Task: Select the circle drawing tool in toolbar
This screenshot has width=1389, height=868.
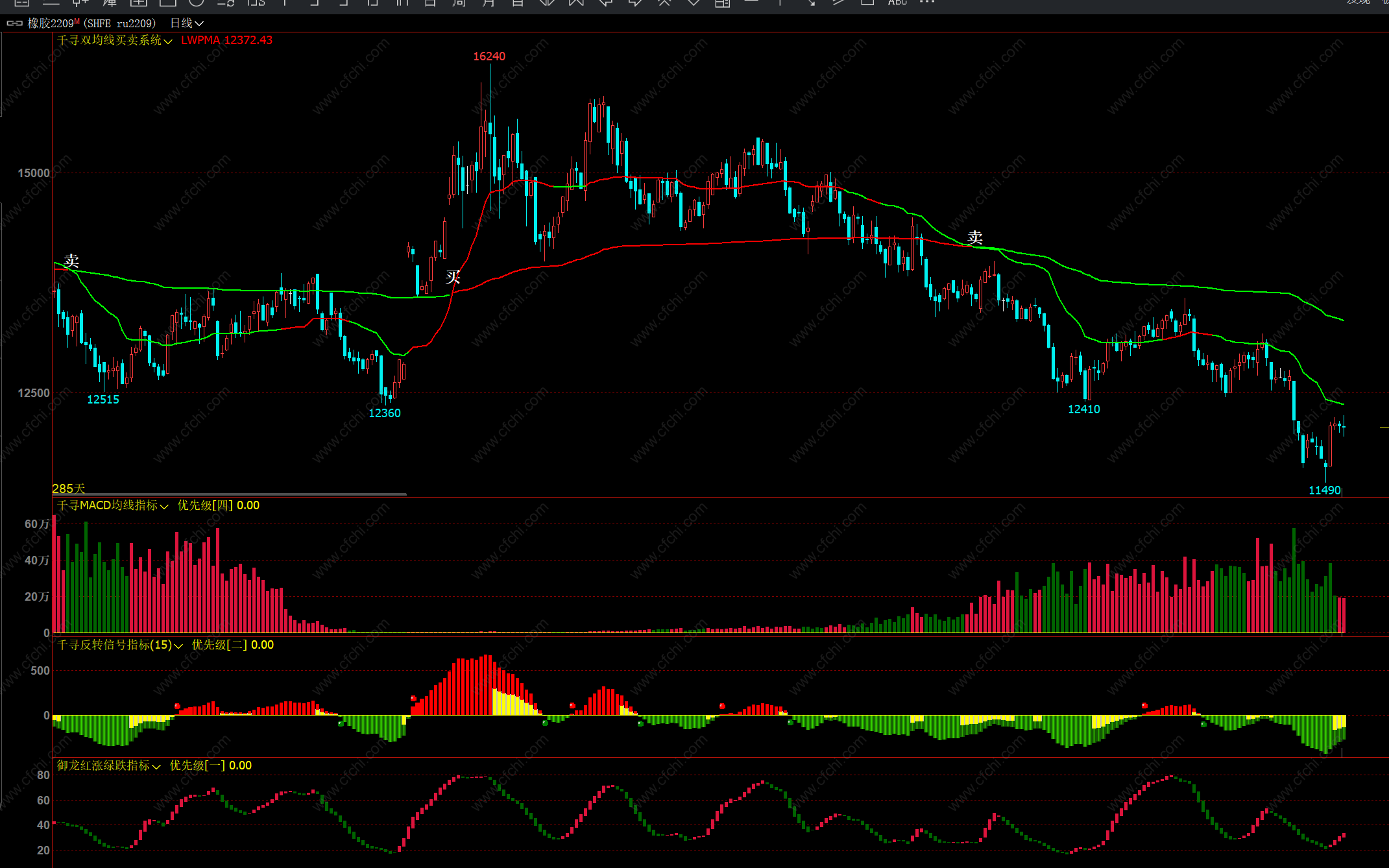Action: click(196, 3)
